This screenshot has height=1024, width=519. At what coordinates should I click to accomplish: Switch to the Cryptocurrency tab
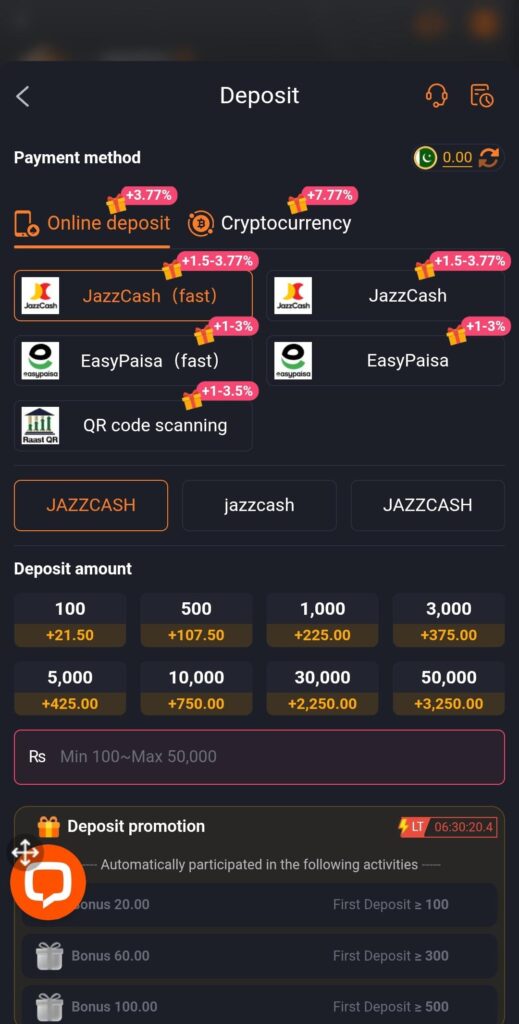click(x=270, y=223)
